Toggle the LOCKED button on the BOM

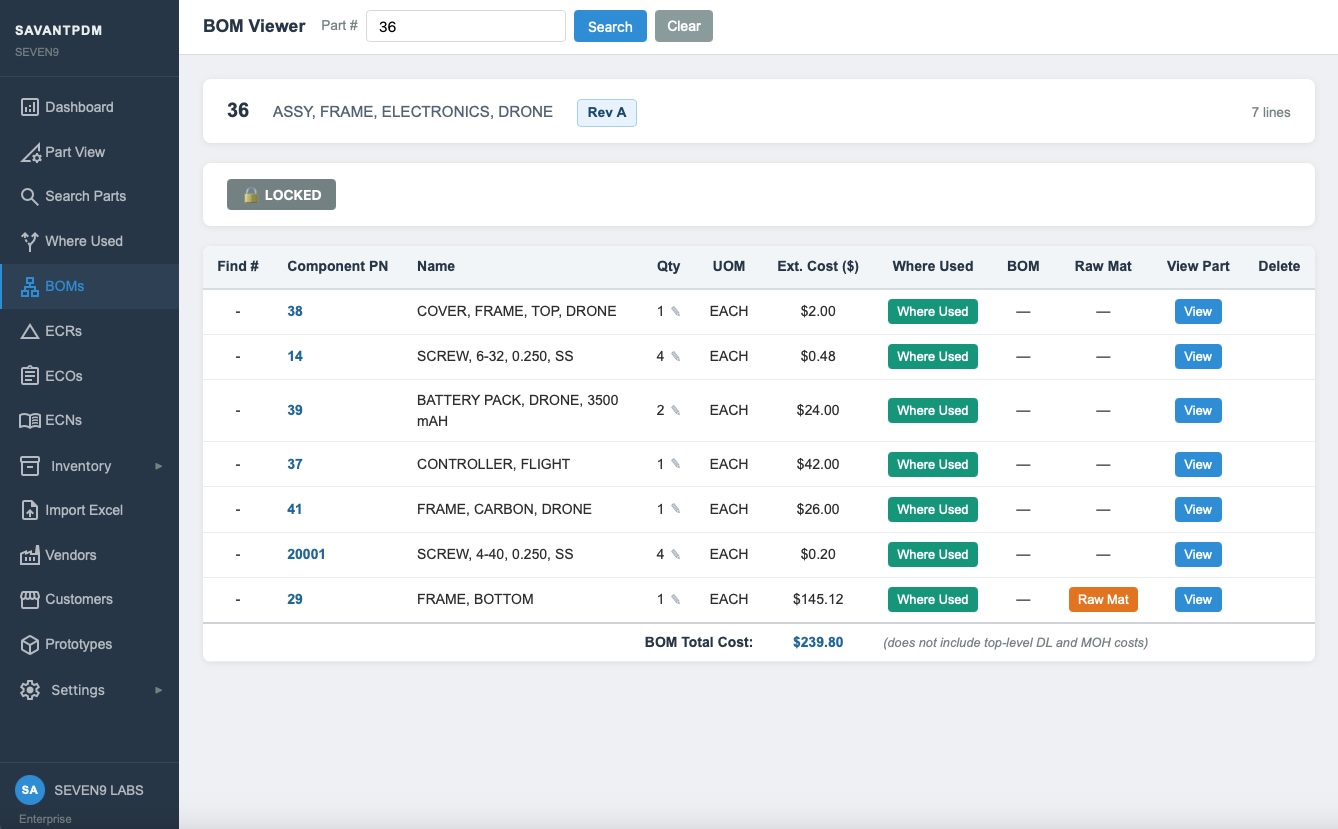coord(281,195)
